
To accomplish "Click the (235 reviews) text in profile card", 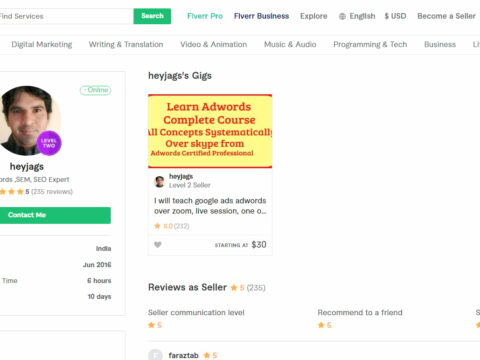I will click(52, 192).
